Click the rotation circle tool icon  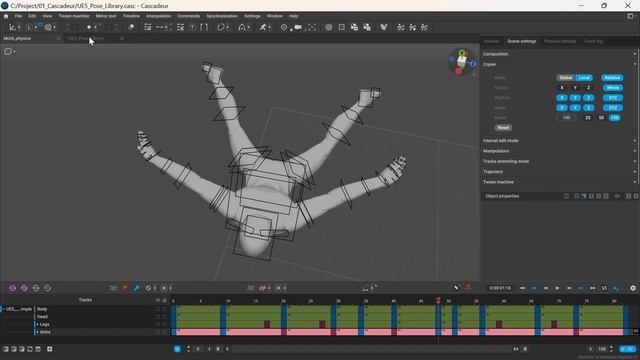pyautogui.click(x=220, y=27)
